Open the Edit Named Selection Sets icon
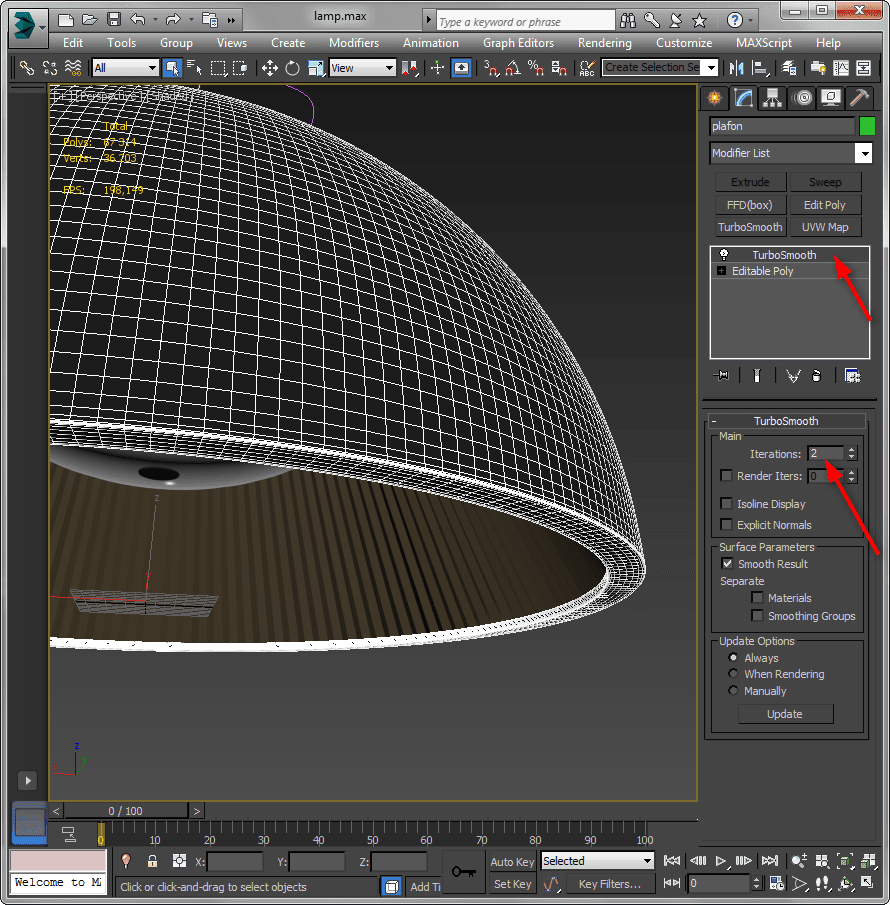Image resolution: width=890 pixels, height=905 pixels. [587, 68]
